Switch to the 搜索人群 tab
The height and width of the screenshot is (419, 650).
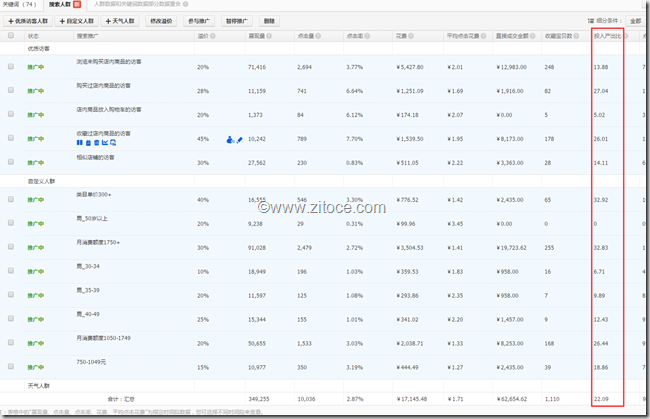tap(62, 5)
